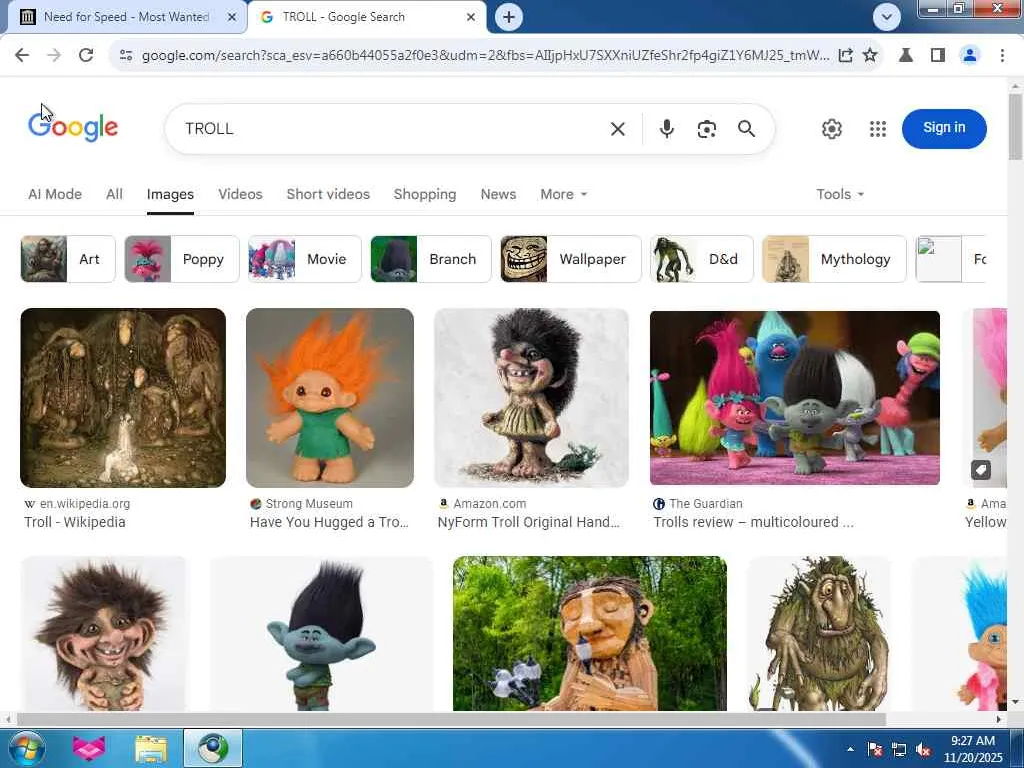
Task: Open the Wikipedia troll painting thumbnail
Action: 123,398
